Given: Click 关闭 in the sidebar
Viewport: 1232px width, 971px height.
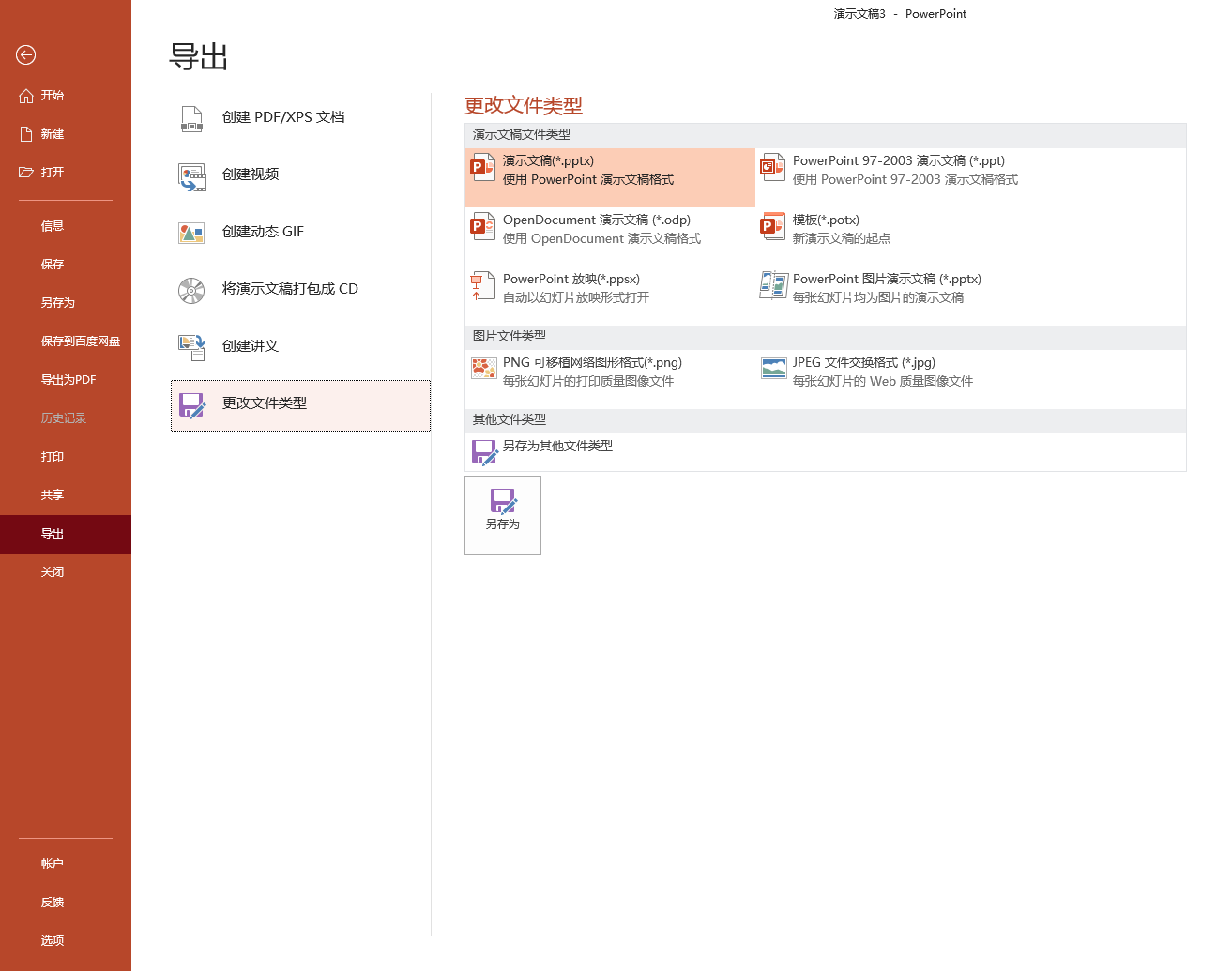Looking at the screenshot, I should (x=66, y=572).
